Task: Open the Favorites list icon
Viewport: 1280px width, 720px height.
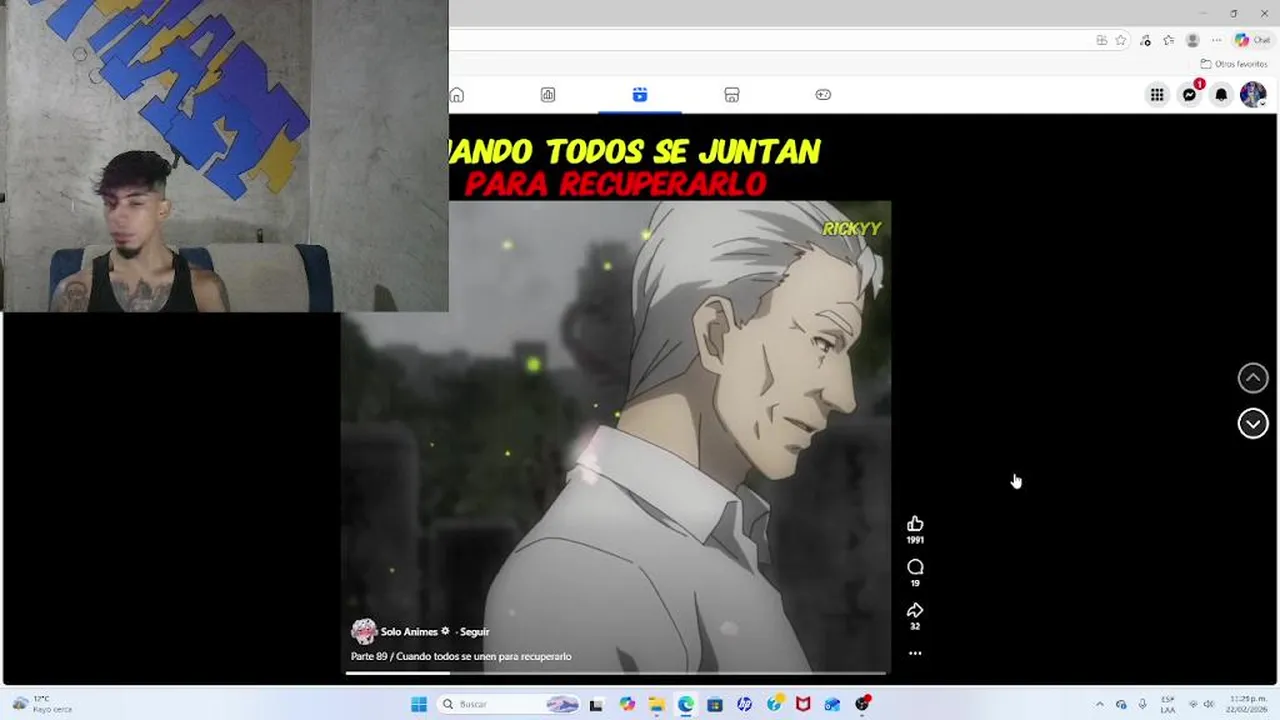Action: (x=1168, y=40)
